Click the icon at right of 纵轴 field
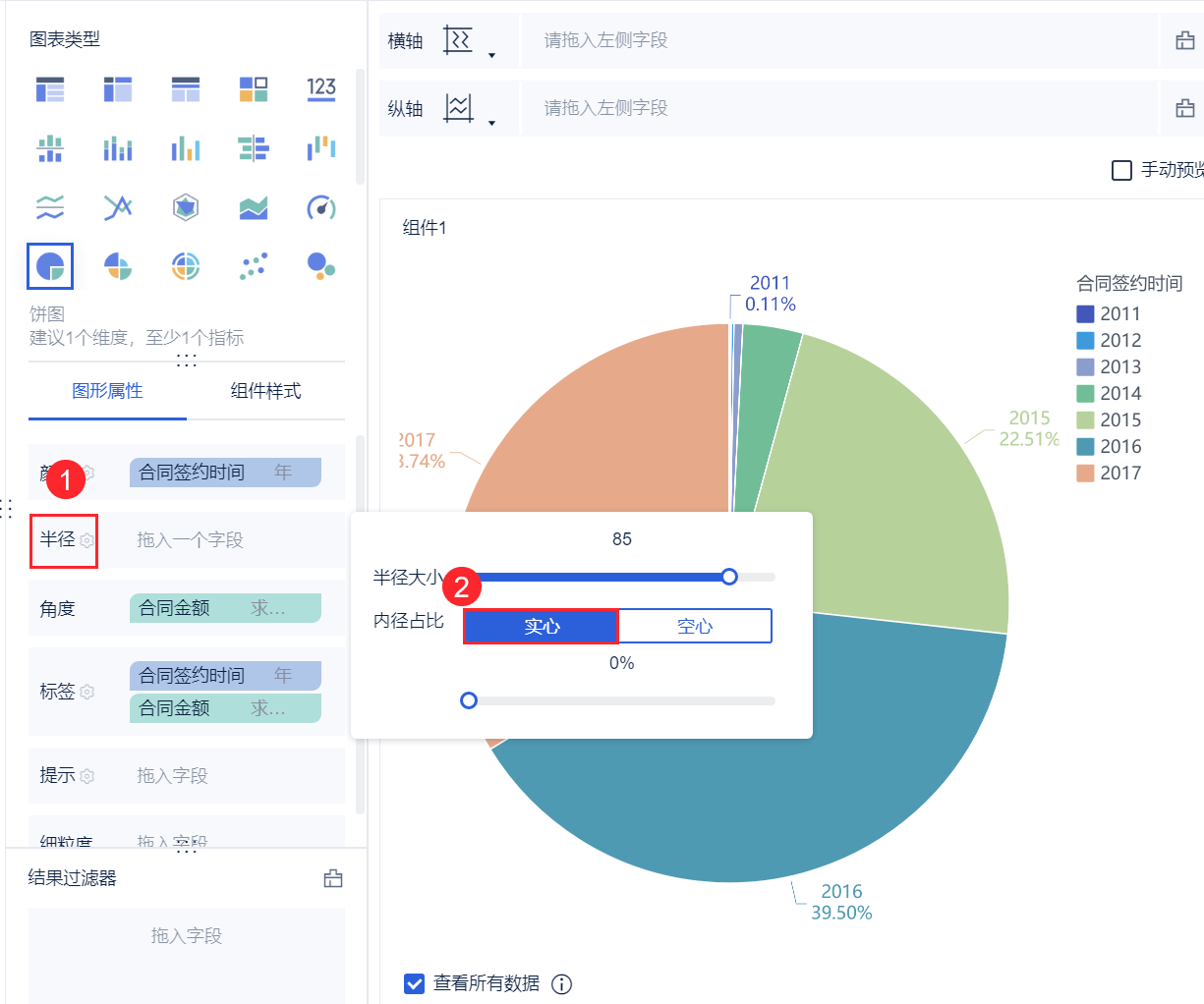This screenshot has height=1004, width=1204. point(1185,108)
